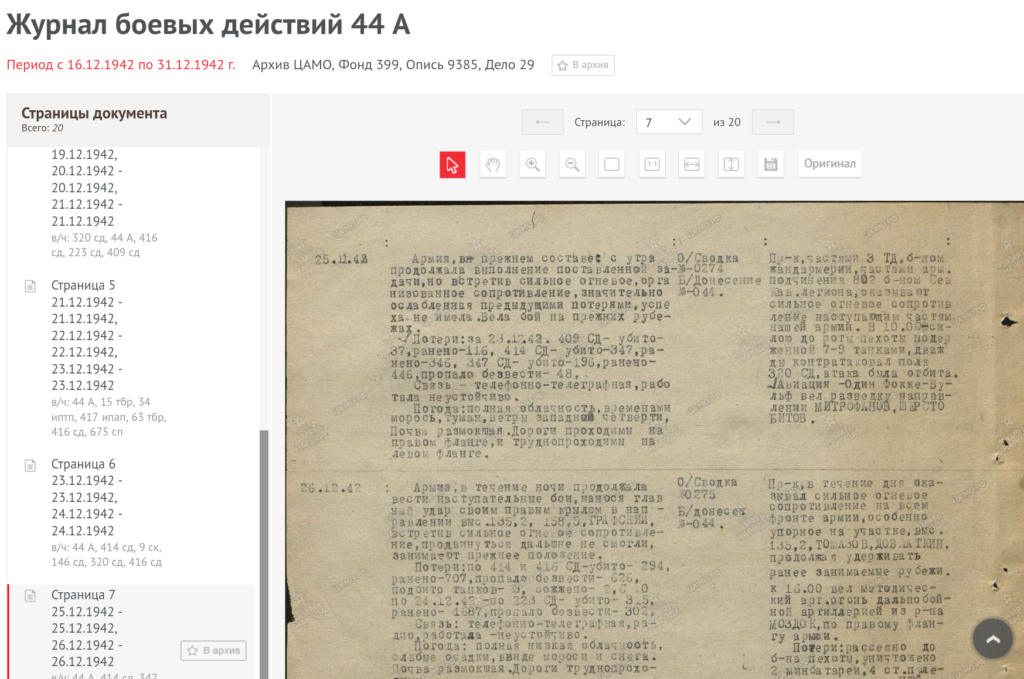Click the rectangle full-view icon
The image size is (1024, 679).
point(612,164)
